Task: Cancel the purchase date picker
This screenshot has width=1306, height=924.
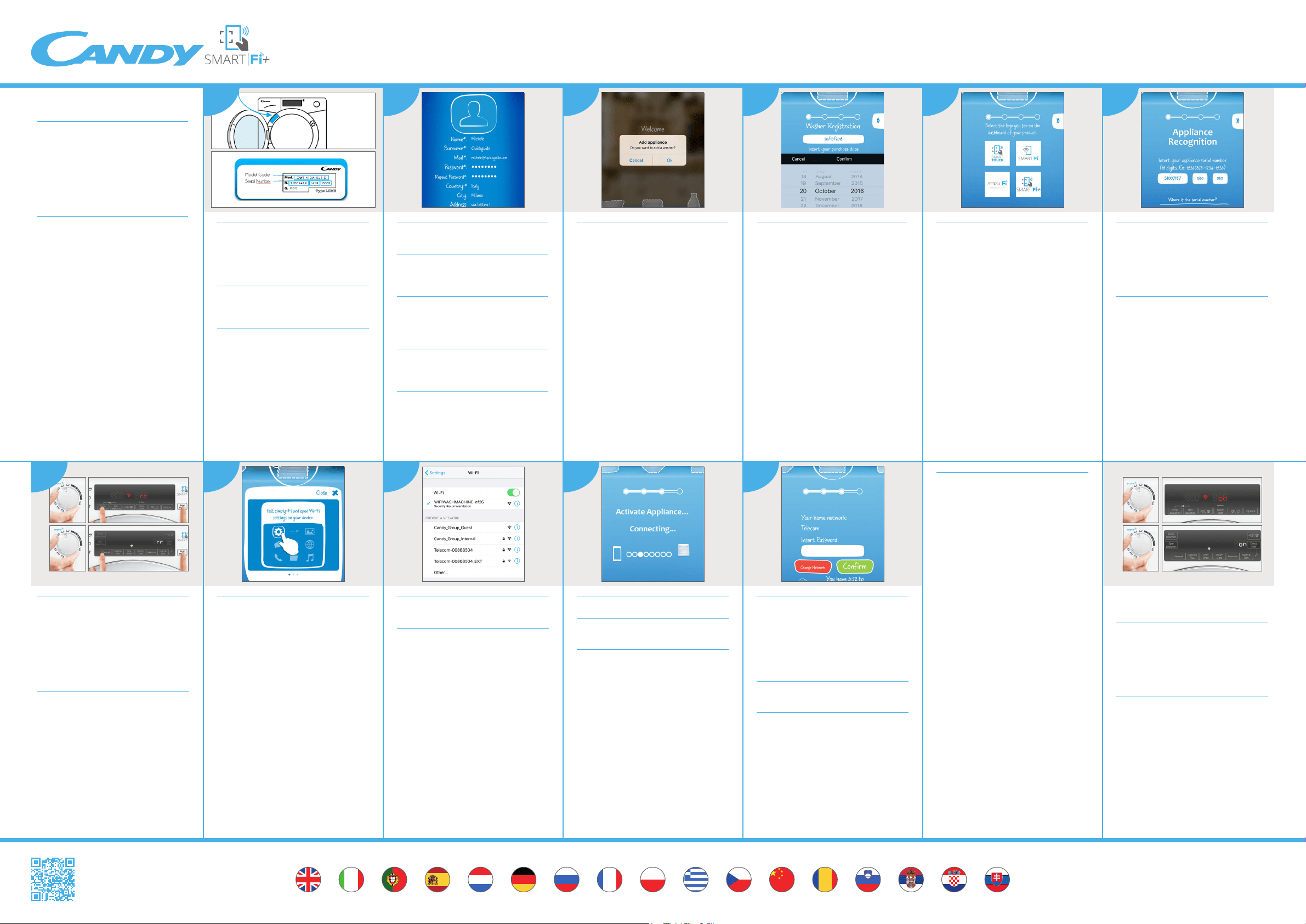Action: click(799, 160)
